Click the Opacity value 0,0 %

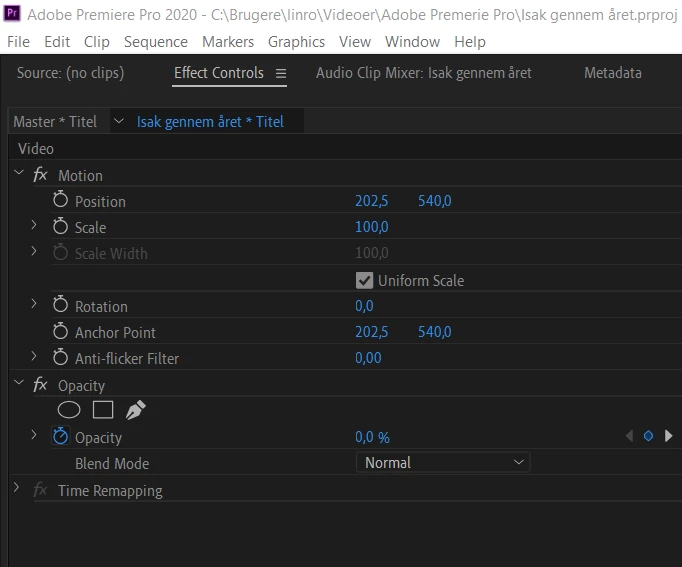(x=372, y=437)
